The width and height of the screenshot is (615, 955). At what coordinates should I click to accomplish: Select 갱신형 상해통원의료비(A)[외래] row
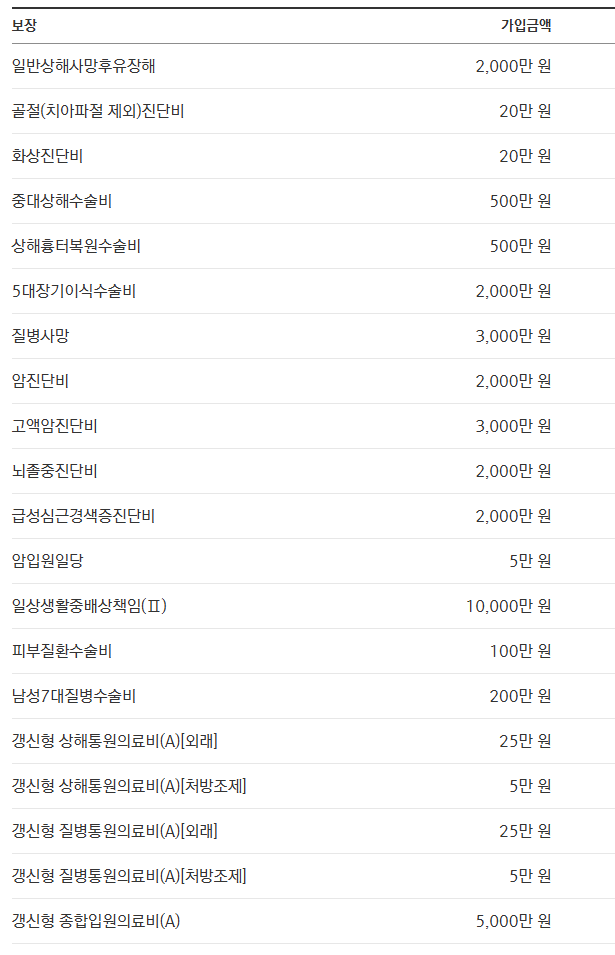tap(313, 741)
